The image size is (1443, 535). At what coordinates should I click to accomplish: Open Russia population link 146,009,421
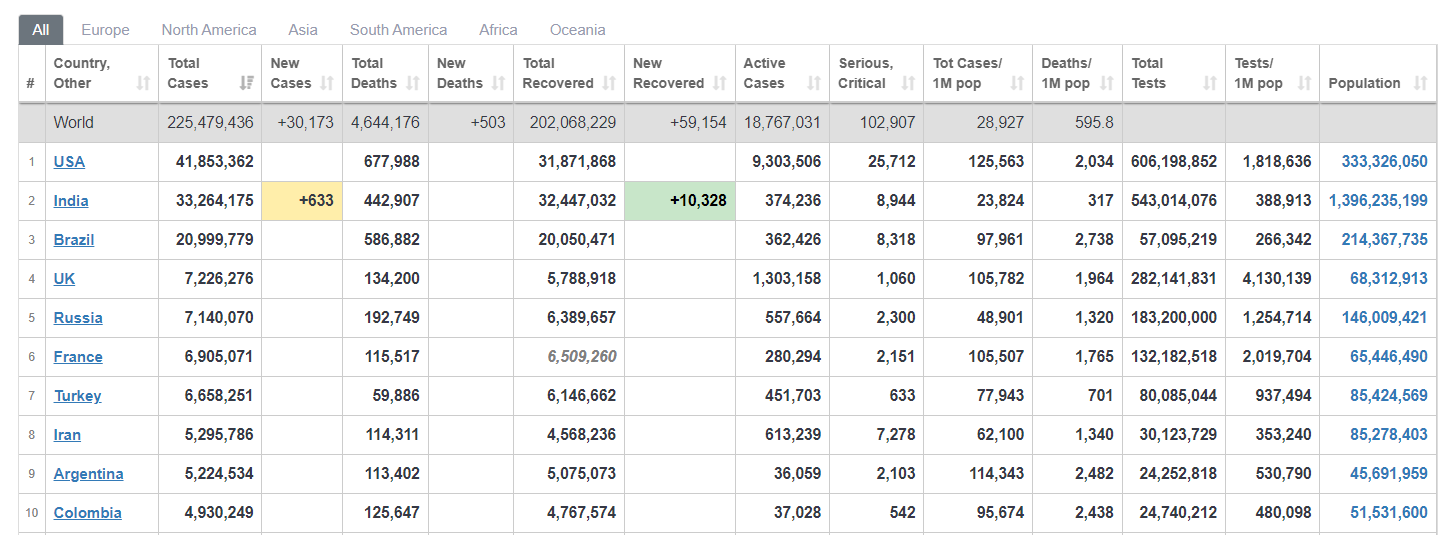tap(1385, 318)
